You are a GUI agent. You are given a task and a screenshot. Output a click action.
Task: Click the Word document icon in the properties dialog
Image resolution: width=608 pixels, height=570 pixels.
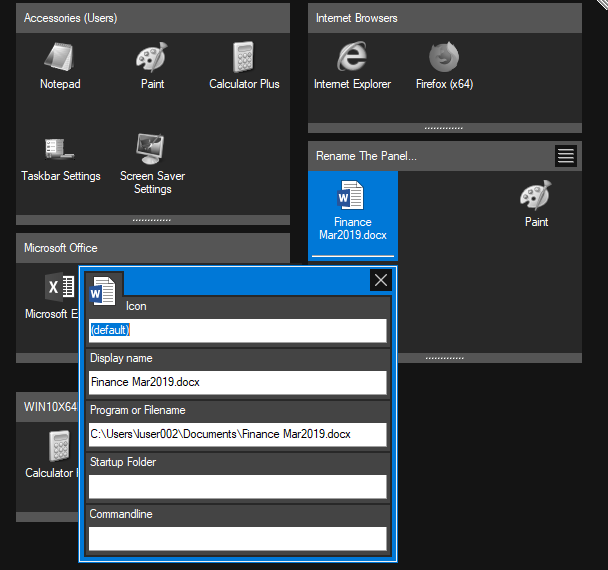click(x=104, y=290)
